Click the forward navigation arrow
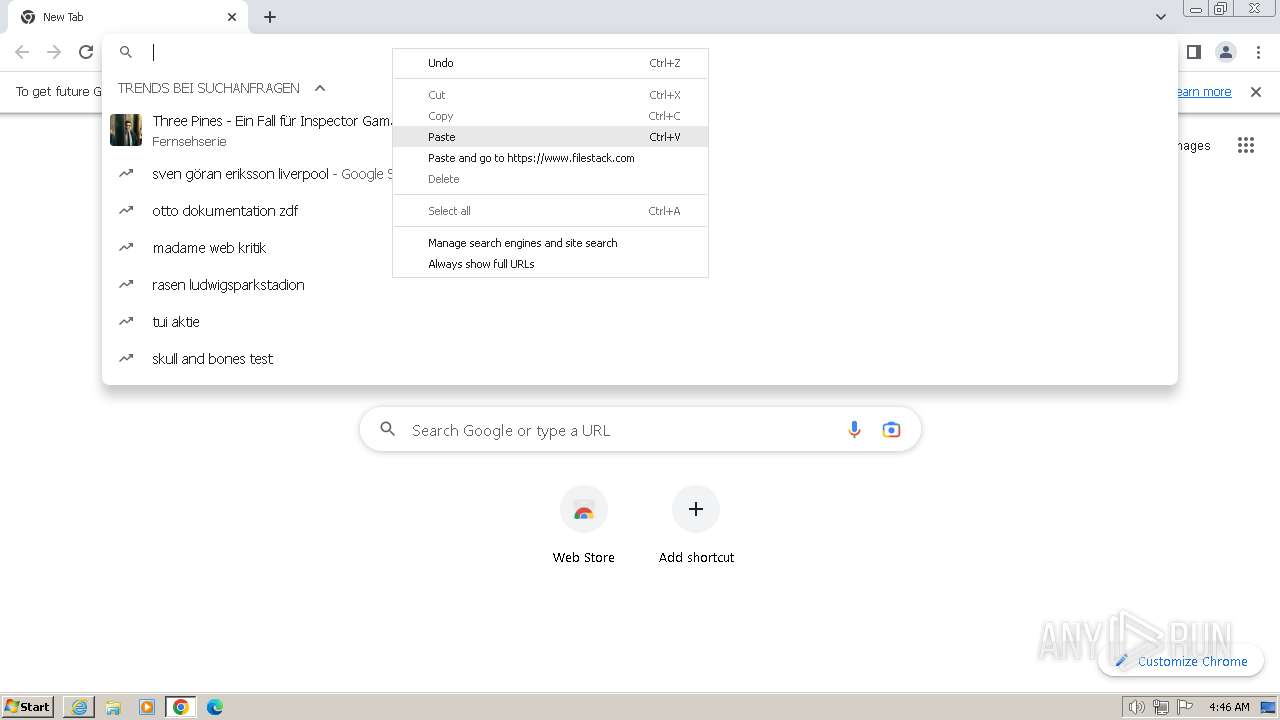 pos(54,52)
